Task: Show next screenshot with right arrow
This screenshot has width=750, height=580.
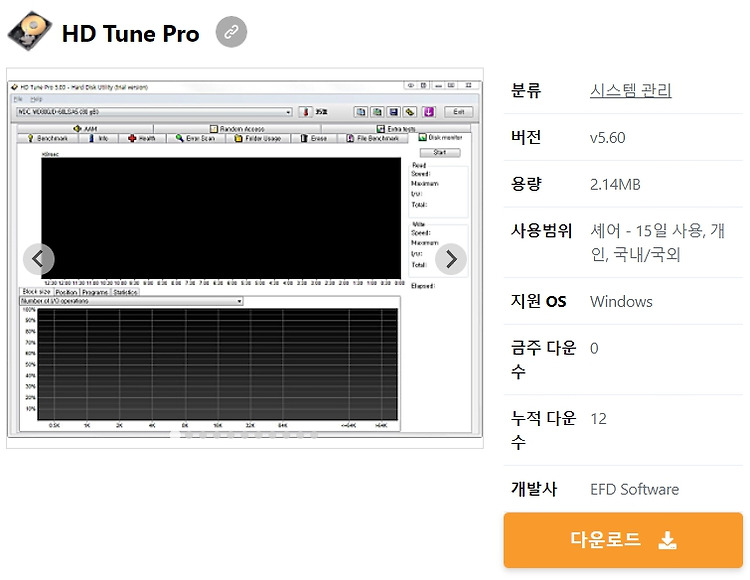Action: coord(451,259)
